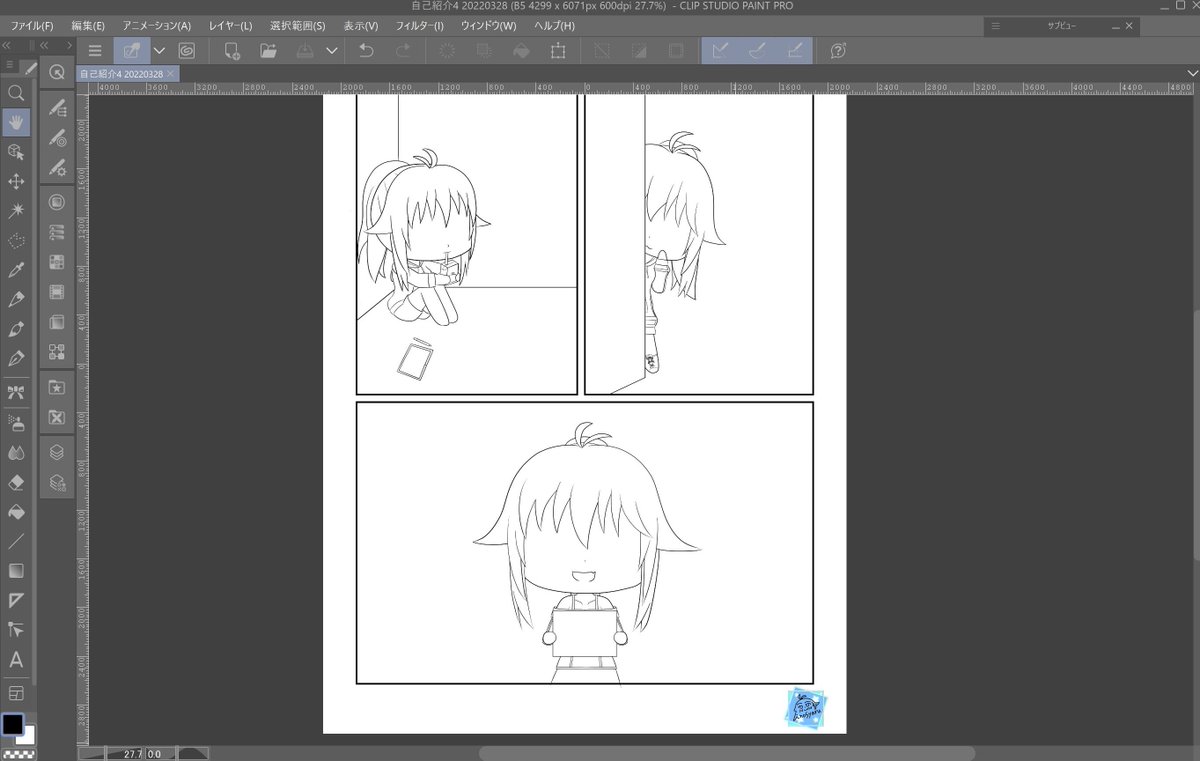Open the Material favorites folder icon
Viewport: 1200px width, 761px height.
point(57,387)
